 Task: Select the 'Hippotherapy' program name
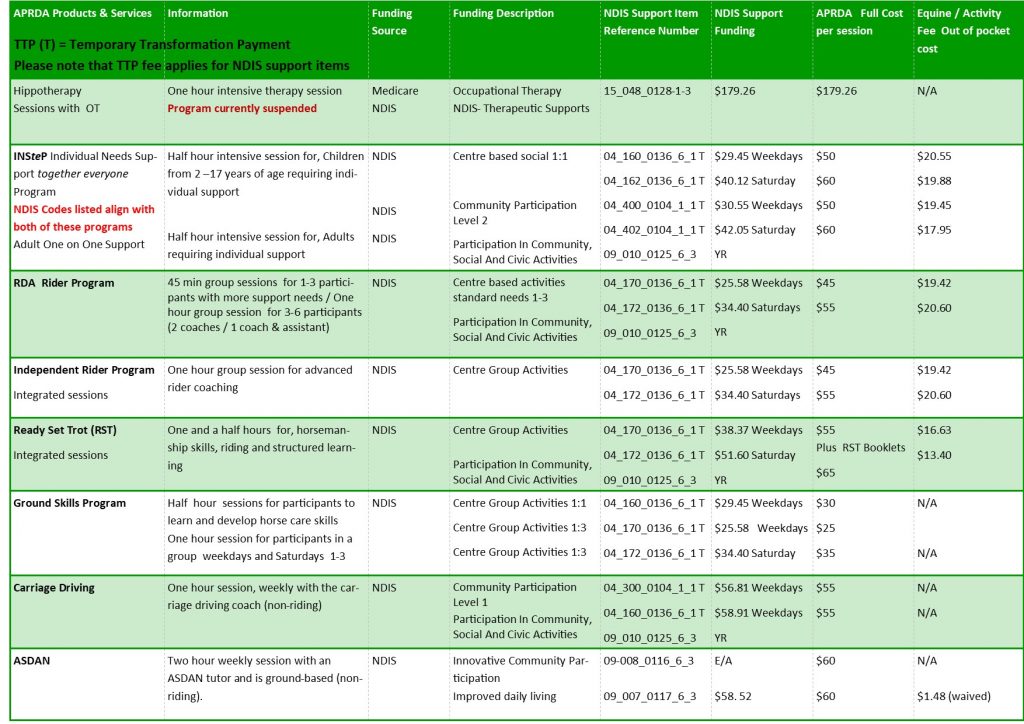41,91
